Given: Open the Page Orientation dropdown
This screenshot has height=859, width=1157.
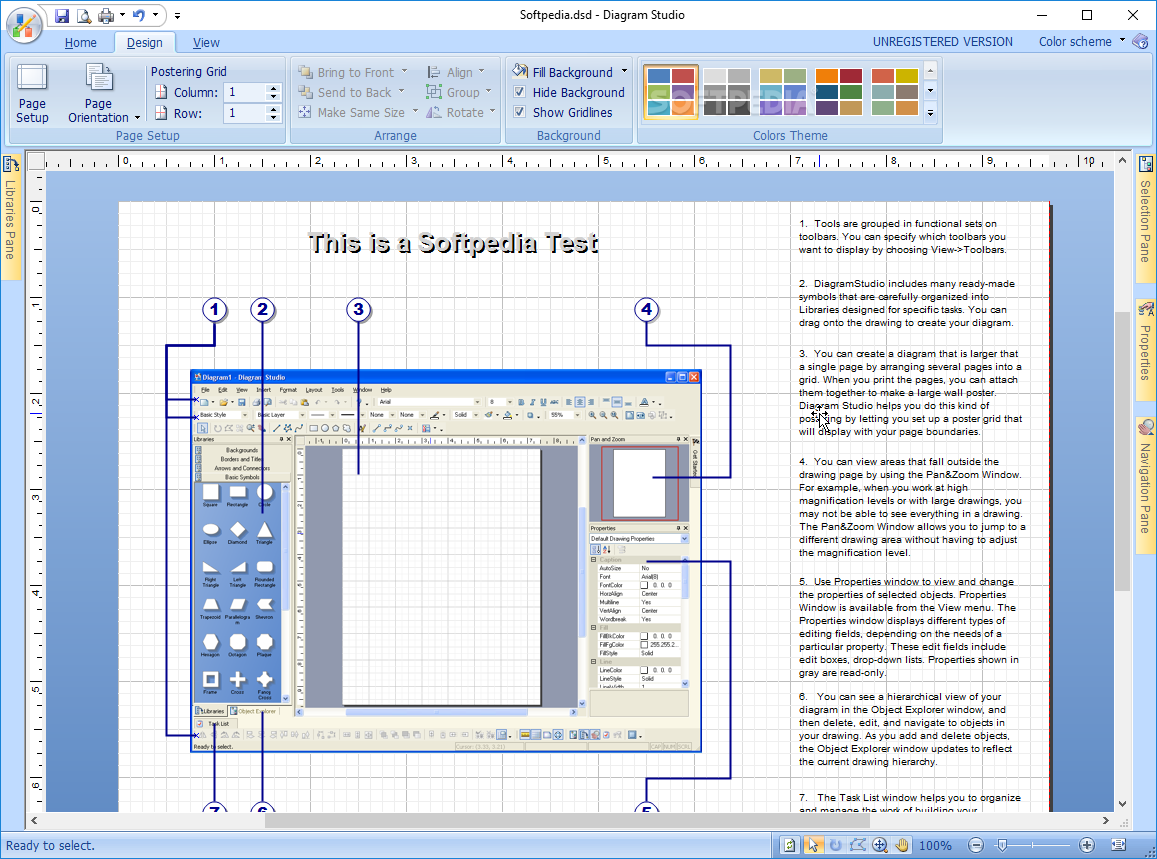Looking at the screenshot, I should click(x=103, y=94).
